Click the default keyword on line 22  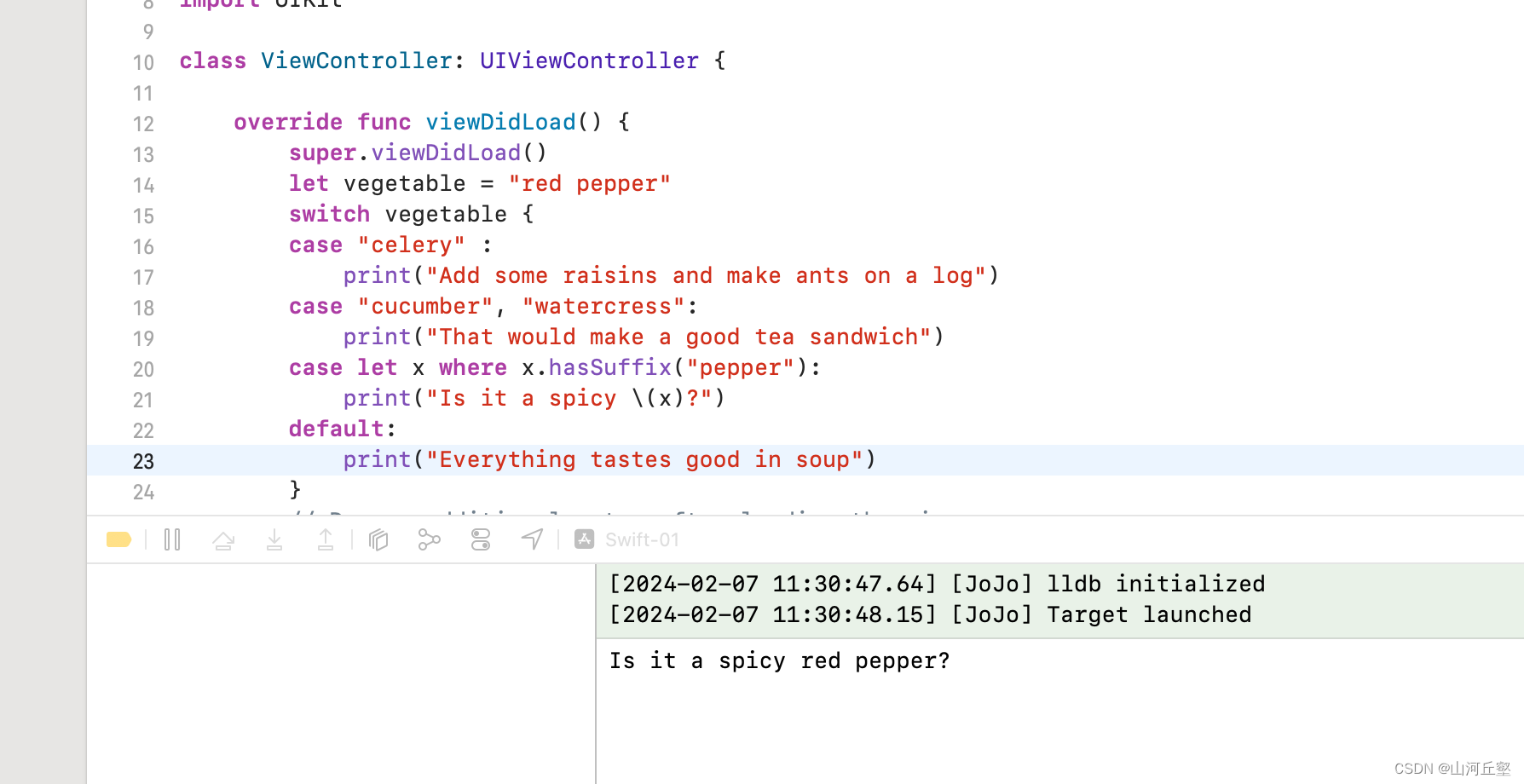pos(337,429)
